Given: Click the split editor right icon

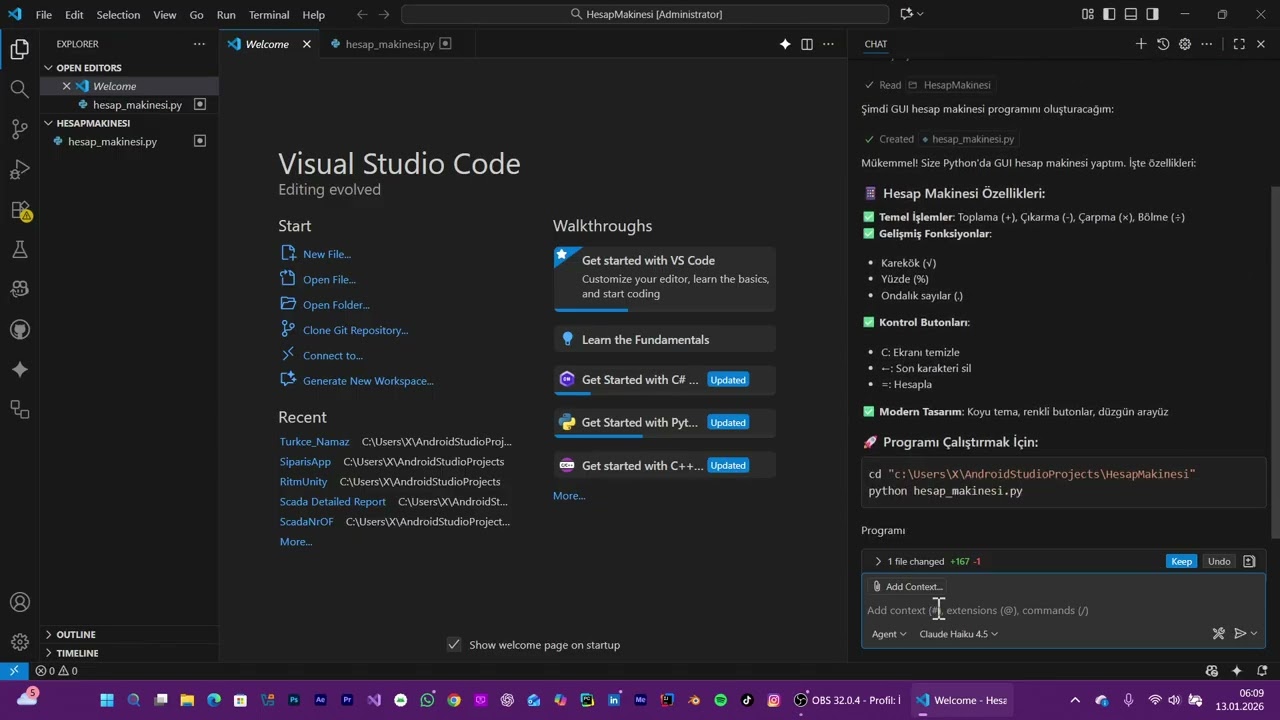Looking at the screenshot, I should click(x=807, y=44).
